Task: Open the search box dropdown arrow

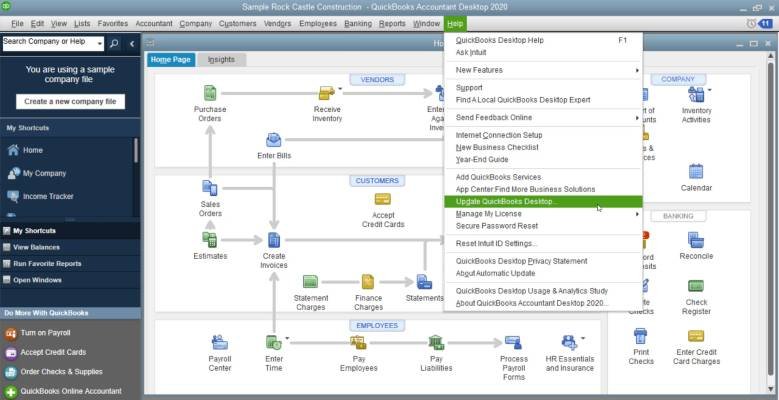Action: 100,44
